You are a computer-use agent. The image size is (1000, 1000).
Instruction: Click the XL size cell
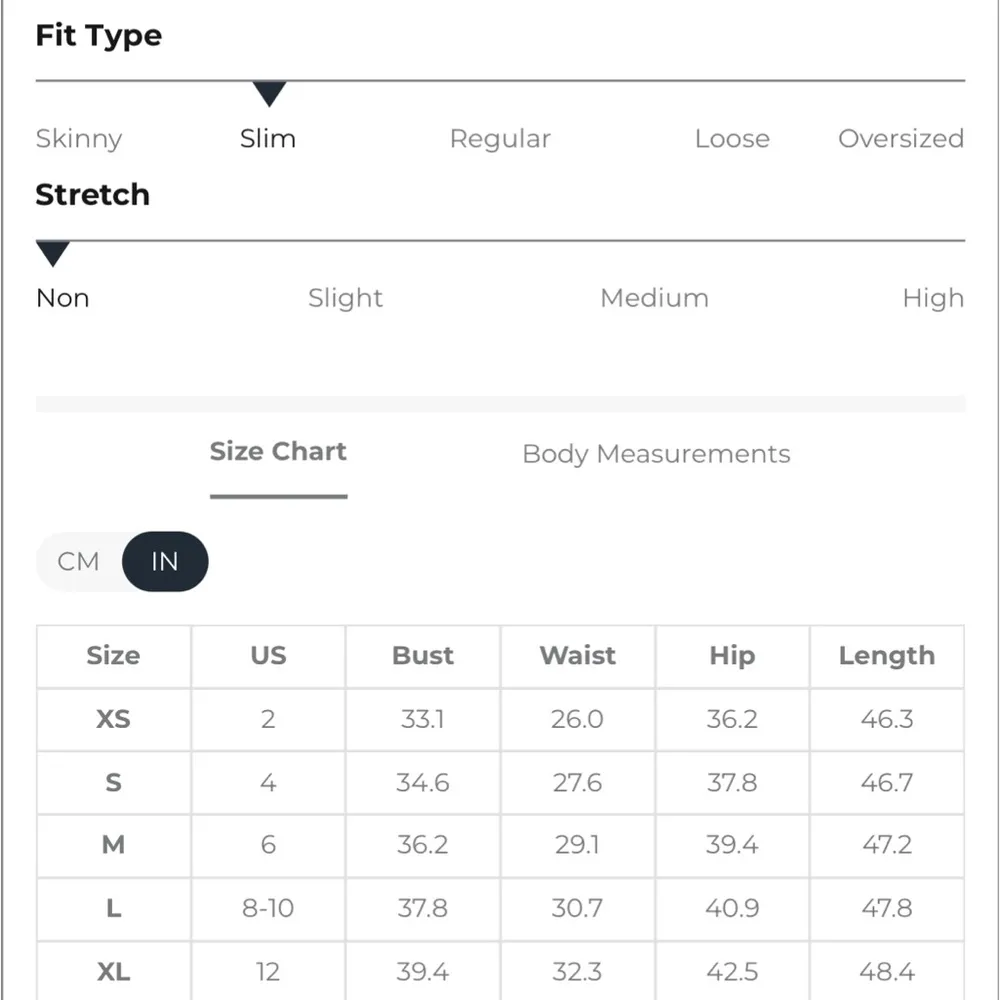pos(113,971)
